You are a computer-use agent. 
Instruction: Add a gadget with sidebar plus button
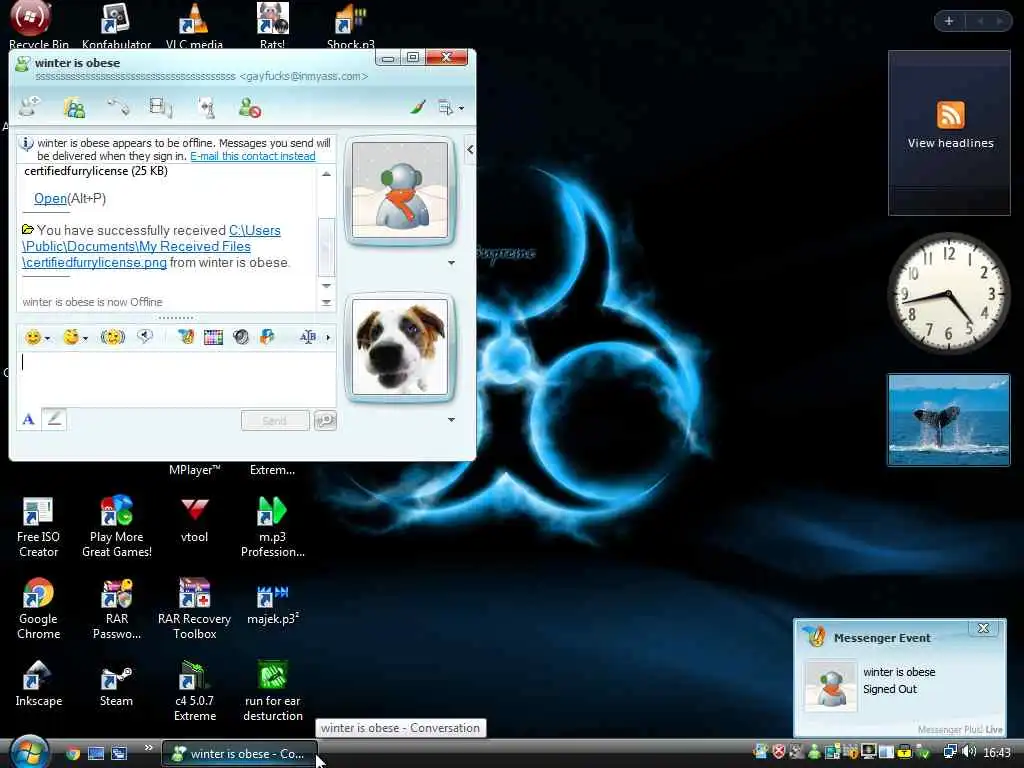point(949,21)
